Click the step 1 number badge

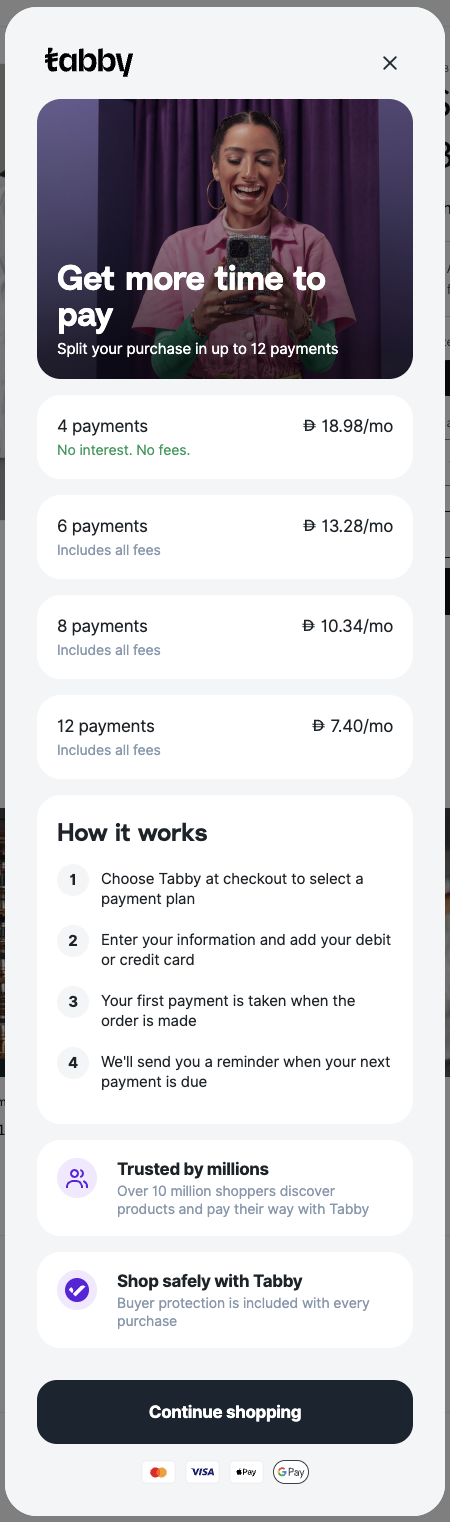[73, 880]
